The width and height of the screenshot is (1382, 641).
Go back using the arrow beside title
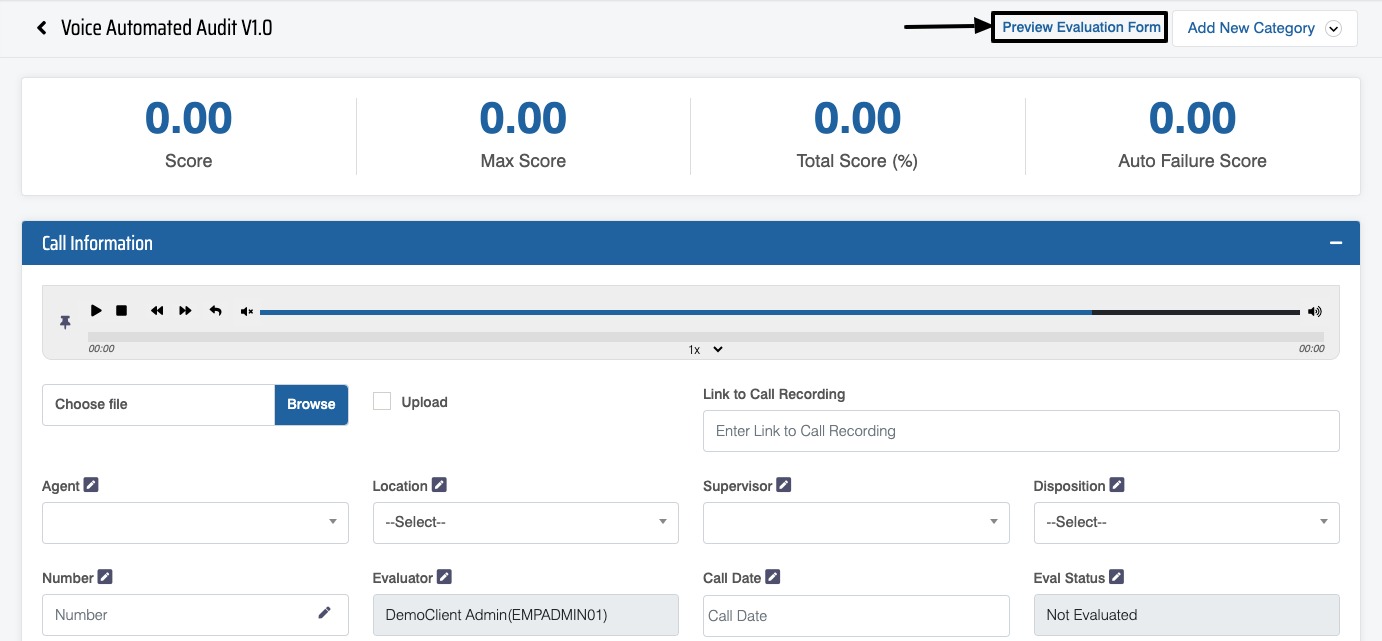tap(42, 28)
